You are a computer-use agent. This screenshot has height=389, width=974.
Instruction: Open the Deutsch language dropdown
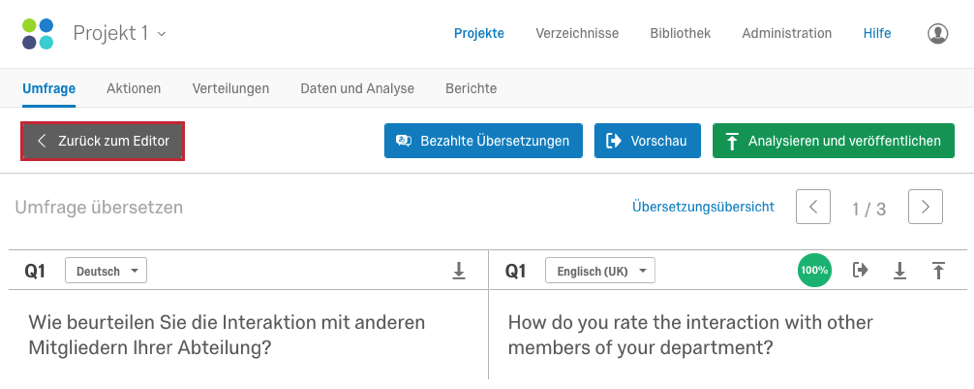point(106,271)
